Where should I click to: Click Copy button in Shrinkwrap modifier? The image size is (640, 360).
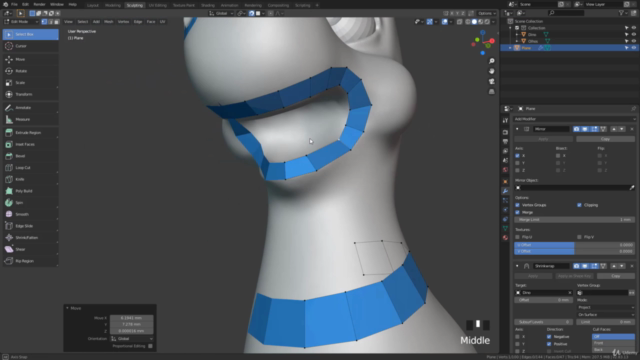616,276
